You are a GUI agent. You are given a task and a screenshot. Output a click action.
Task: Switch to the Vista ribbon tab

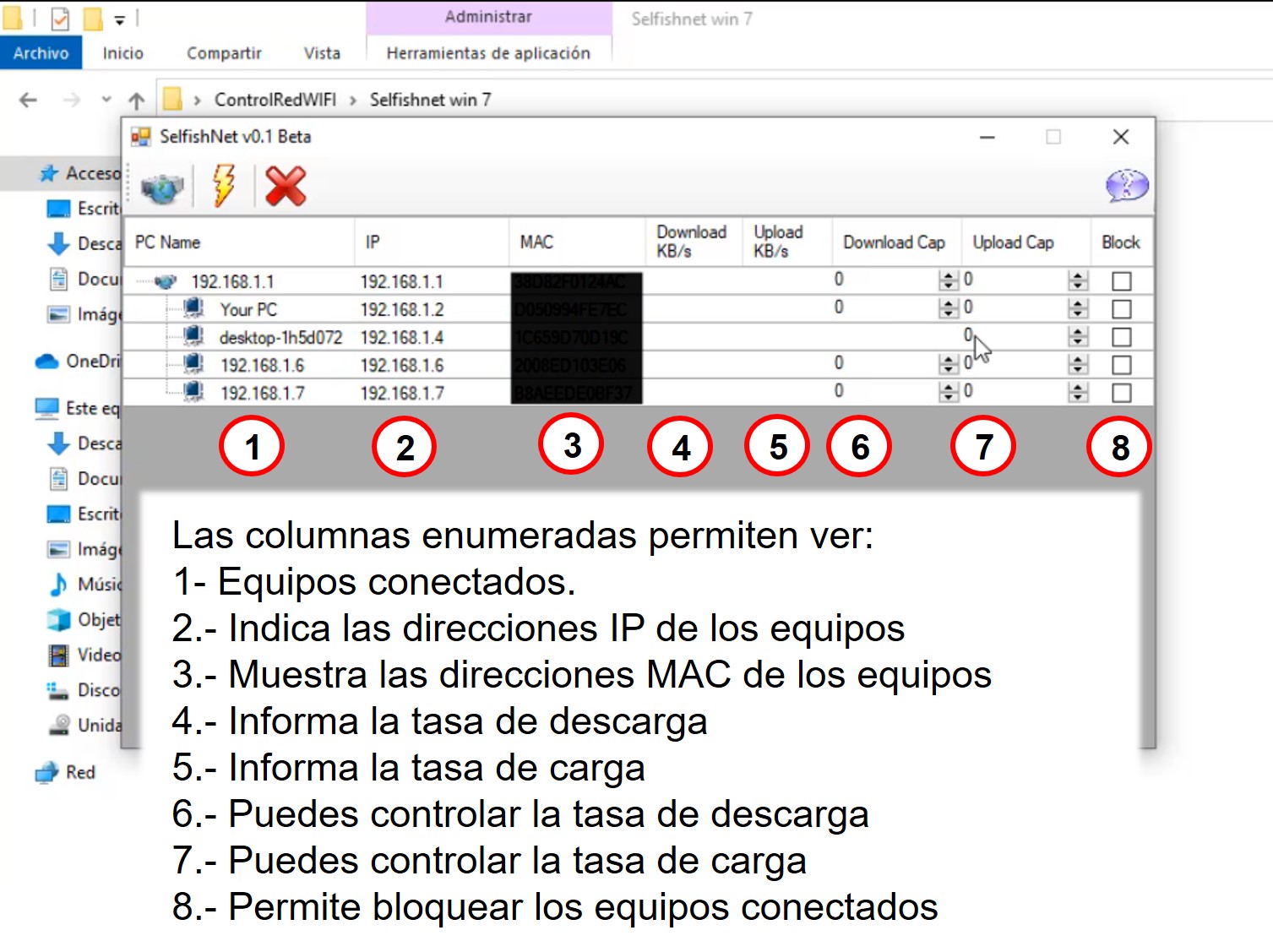(x=322, y=52)
